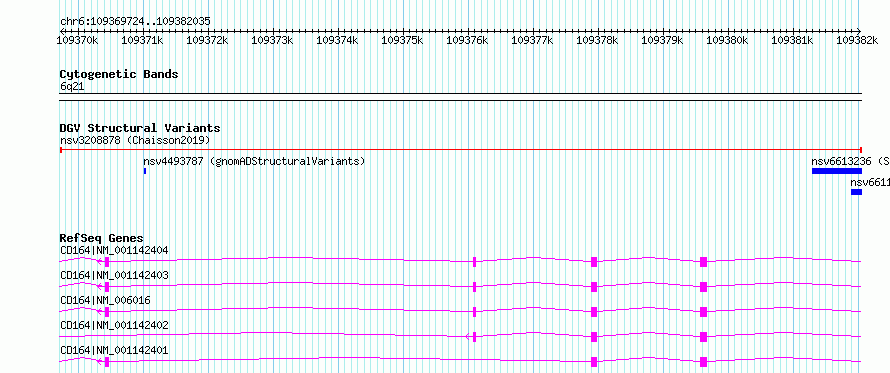Click the chr6:109369724..109382035 region label

point(135,21)
